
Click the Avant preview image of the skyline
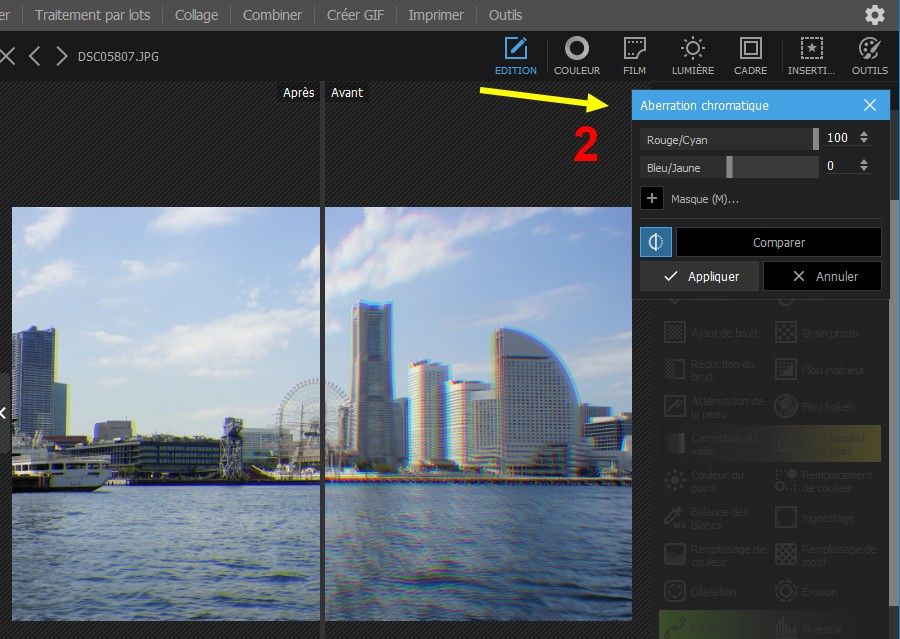[x=478, y=413]
